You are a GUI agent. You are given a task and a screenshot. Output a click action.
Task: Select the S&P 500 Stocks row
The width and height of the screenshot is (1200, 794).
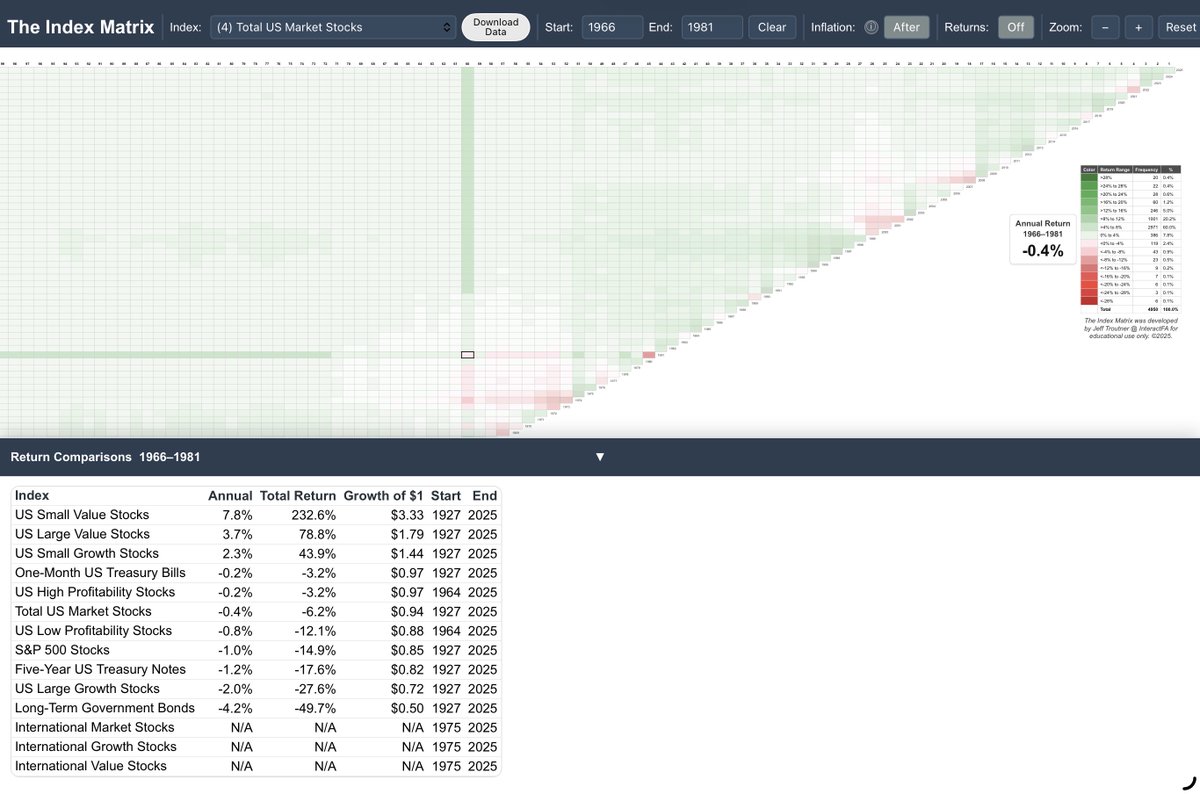(256, 650)
